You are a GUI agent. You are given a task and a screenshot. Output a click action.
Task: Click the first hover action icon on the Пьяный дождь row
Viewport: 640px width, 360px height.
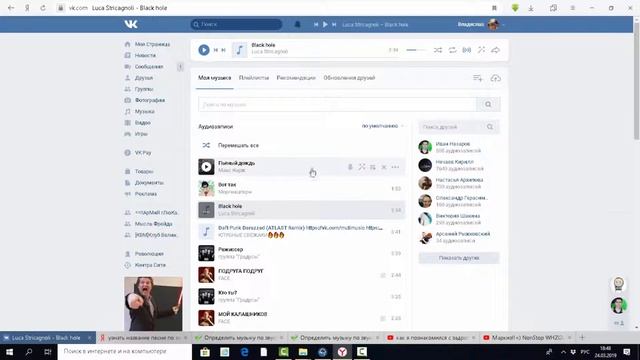350,167
